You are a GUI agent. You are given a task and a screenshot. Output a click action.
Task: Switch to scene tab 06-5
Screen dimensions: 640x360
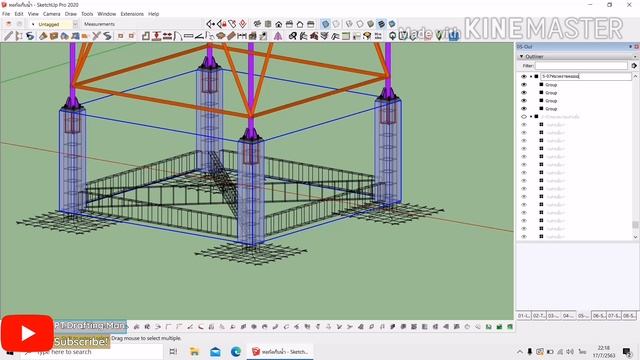coord(599,316)
